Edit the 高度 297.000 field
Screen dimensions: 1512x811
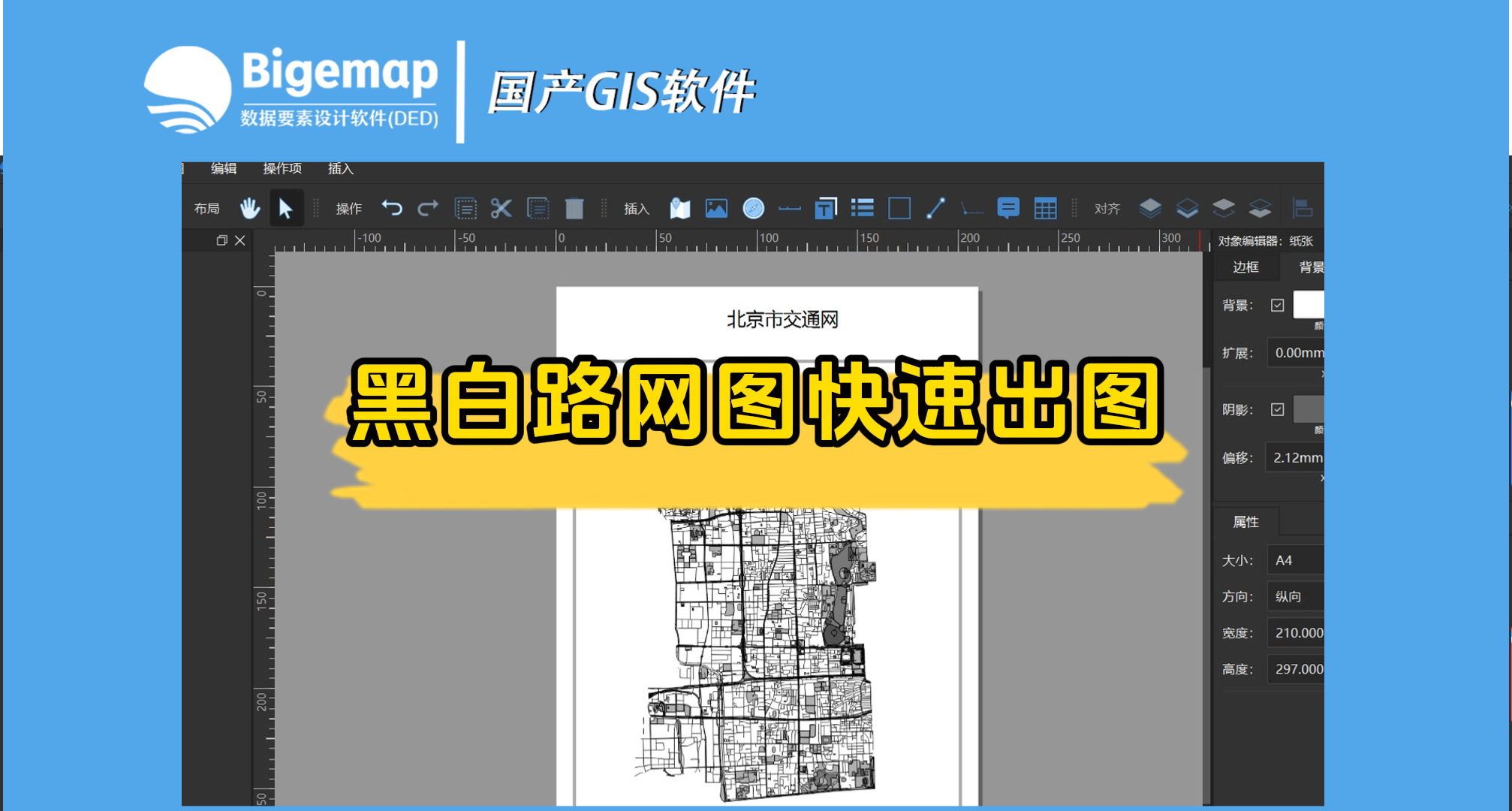pyautogui.click(x=1296, y=668)
